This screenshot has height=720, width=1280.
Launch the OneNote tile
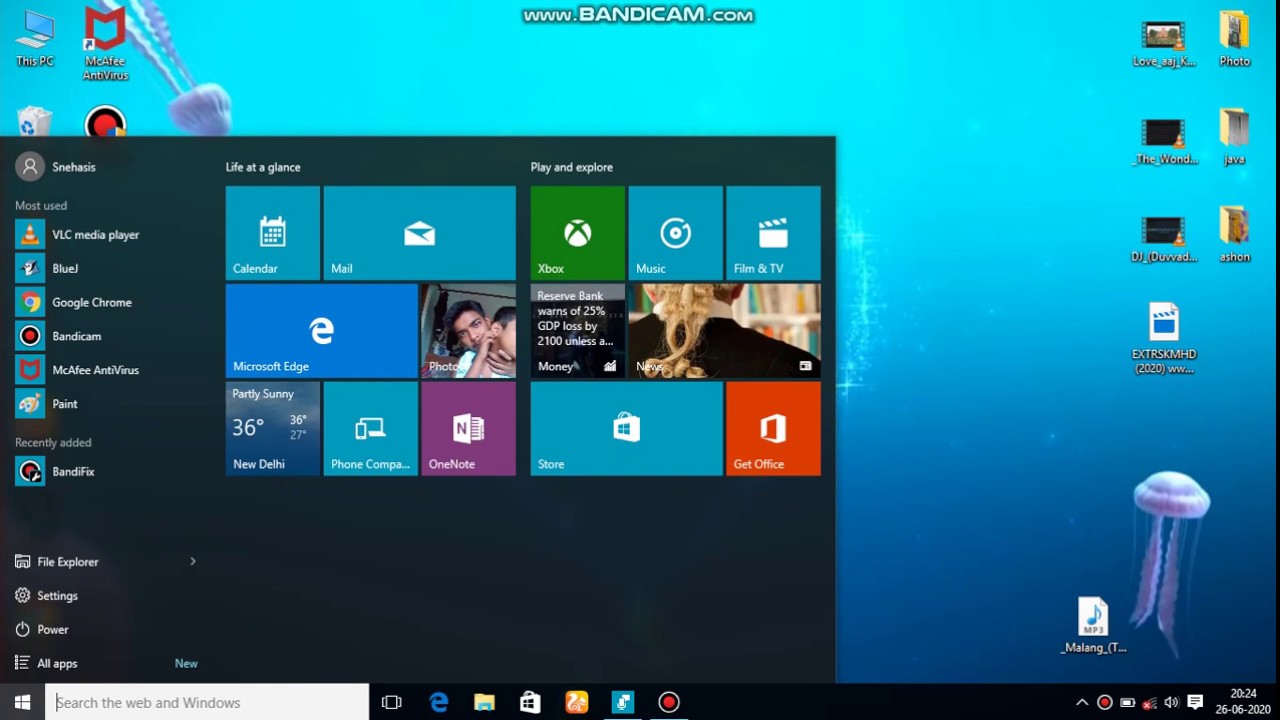click(468, 428)
